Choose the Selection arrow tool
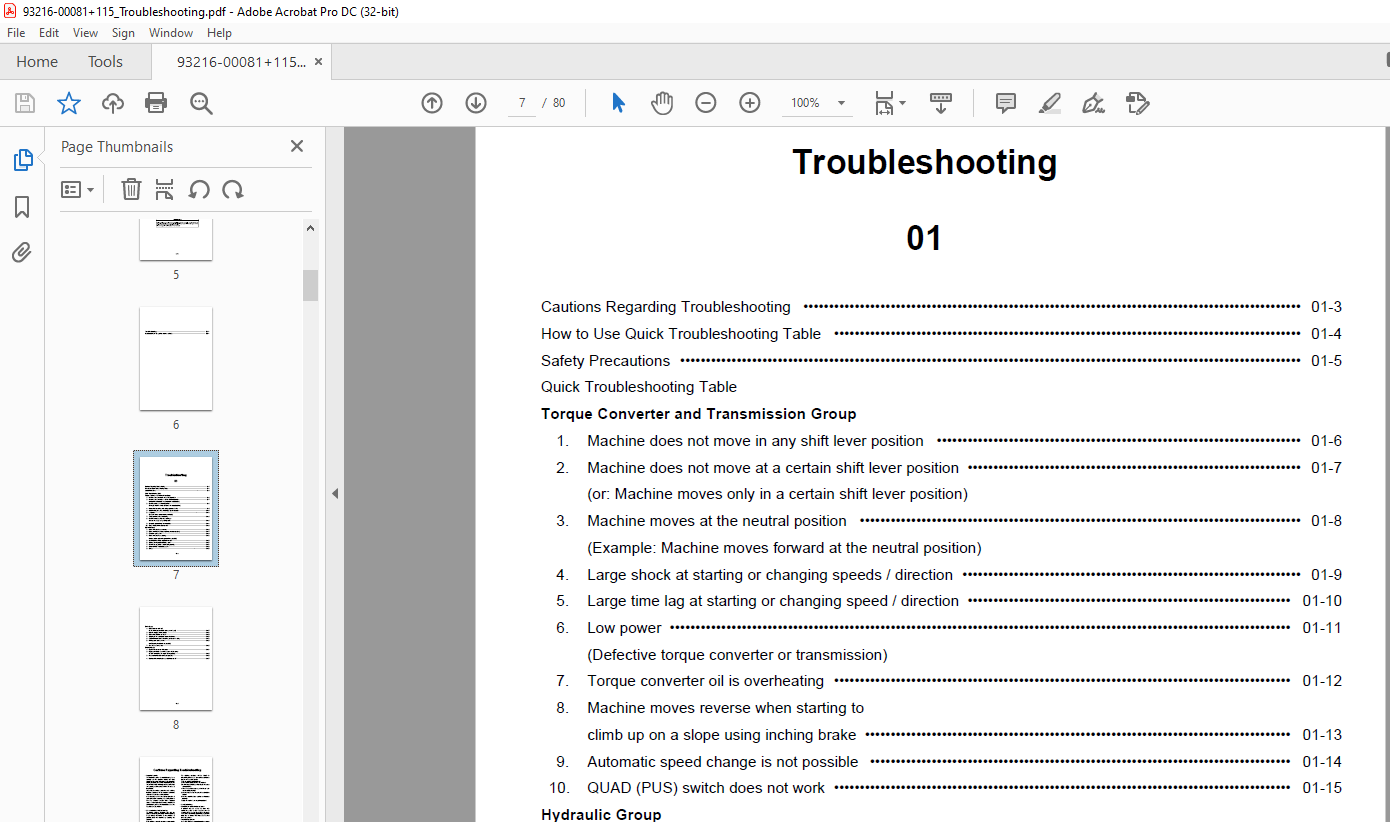The image size is (1390, 822). pyautogui.click(x=618, y=103)
